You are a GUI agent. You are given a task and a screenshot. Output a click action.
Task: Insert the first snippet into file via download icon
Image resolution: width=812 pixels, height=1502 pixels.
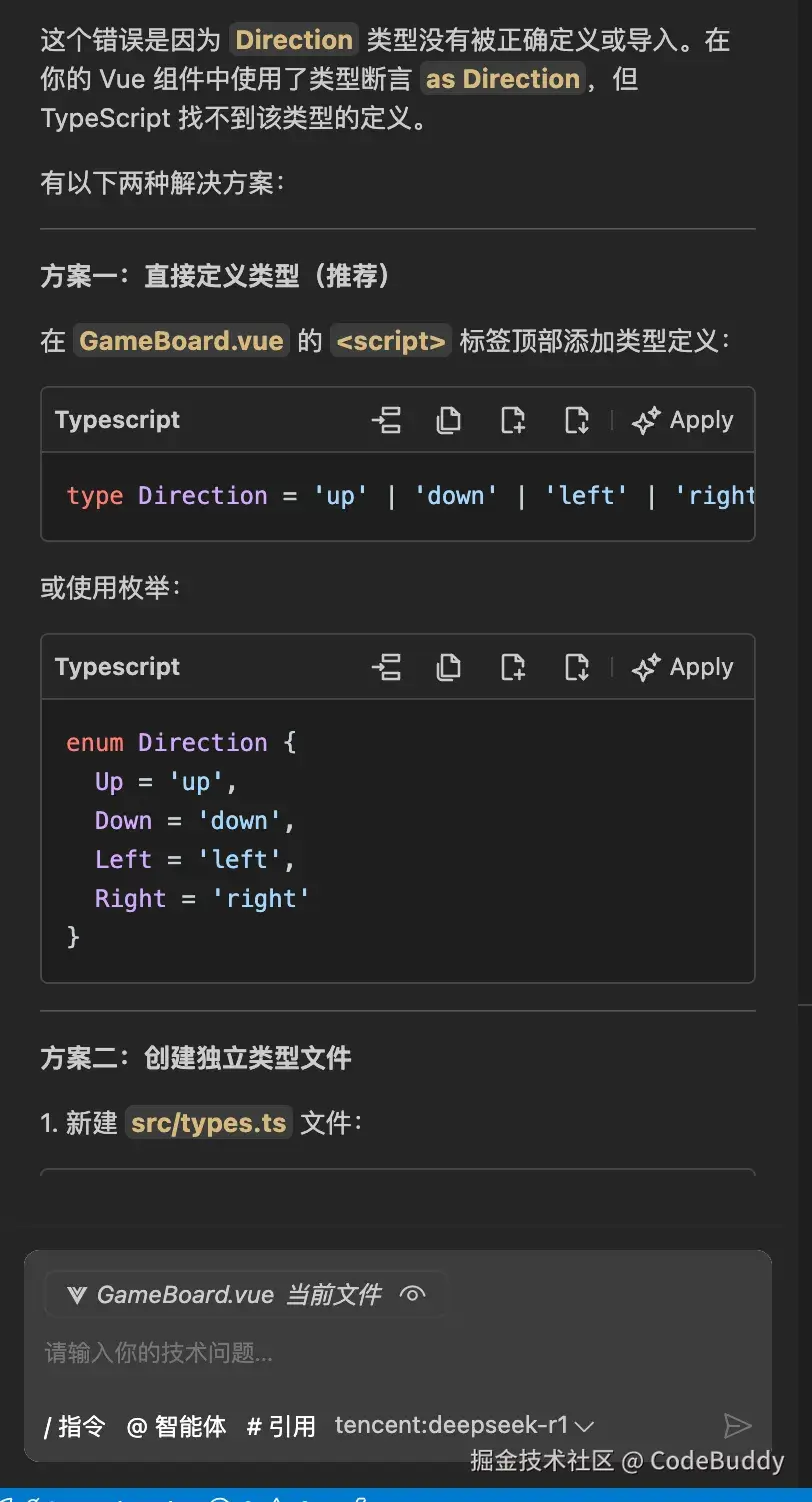[576, 420]
